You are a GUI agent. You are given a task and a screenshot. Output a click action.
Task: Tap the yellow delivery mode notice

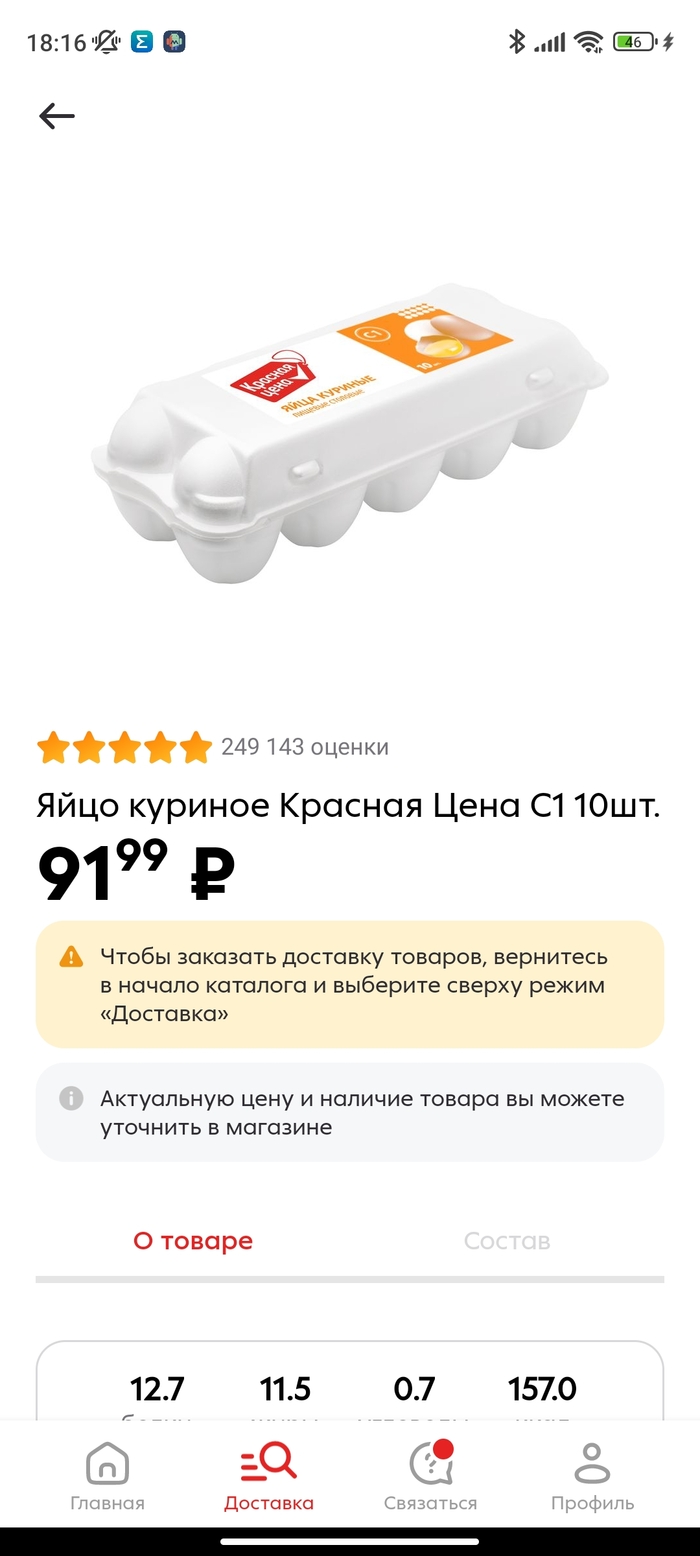tap(350, 984)
